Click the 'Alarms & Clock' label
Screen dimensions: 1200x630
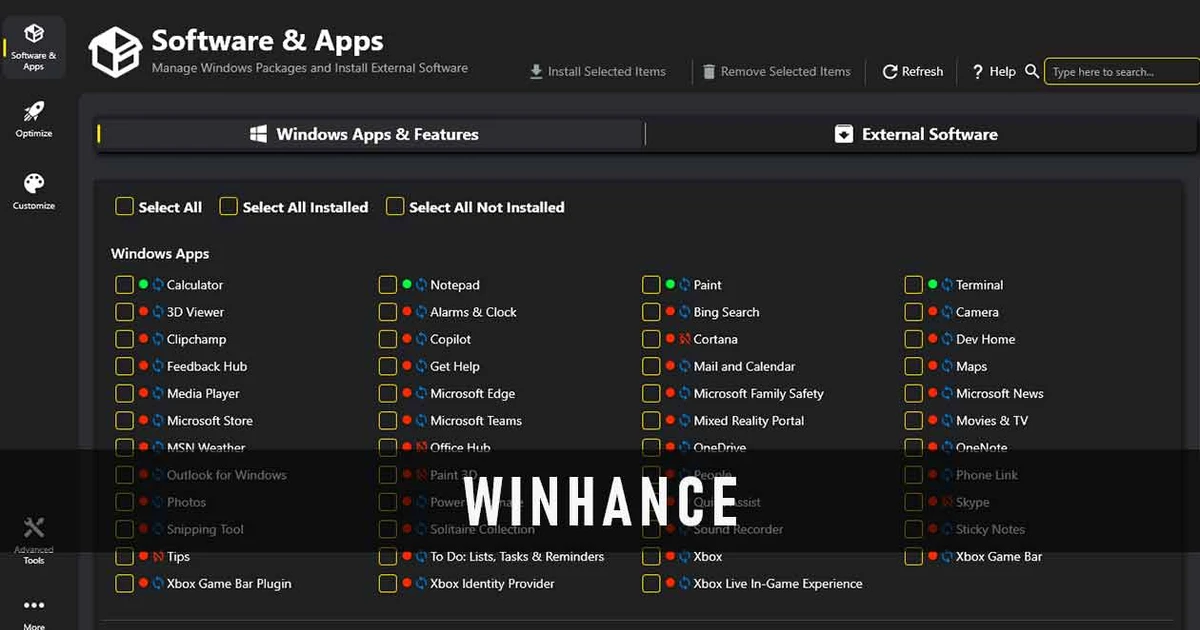[x=473, y=312]
